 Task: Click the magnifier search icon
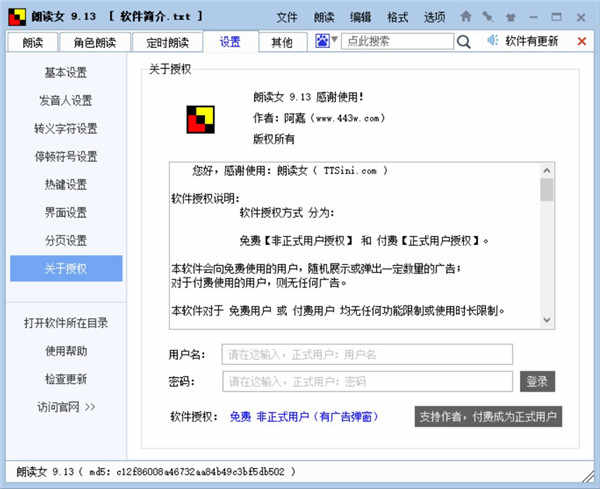click(x=463, y=41)
